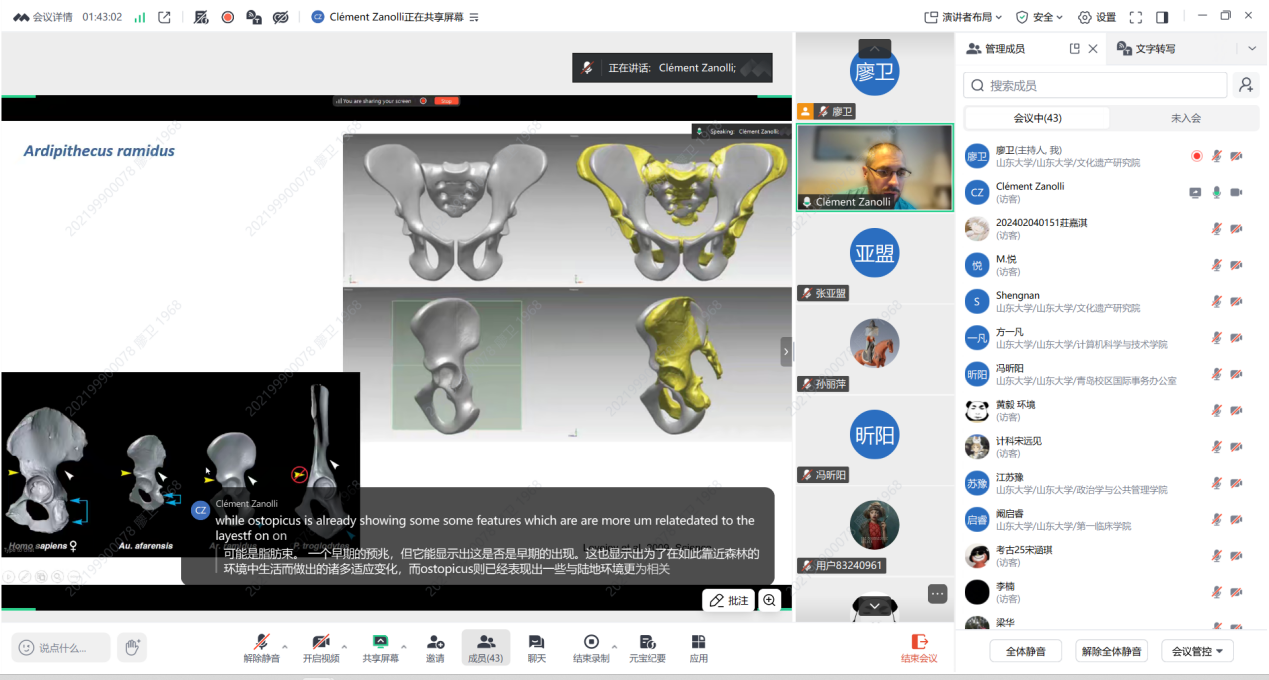Click the 批注 annotate button
The image size is (1269, 680).
(x=729, y=600)
